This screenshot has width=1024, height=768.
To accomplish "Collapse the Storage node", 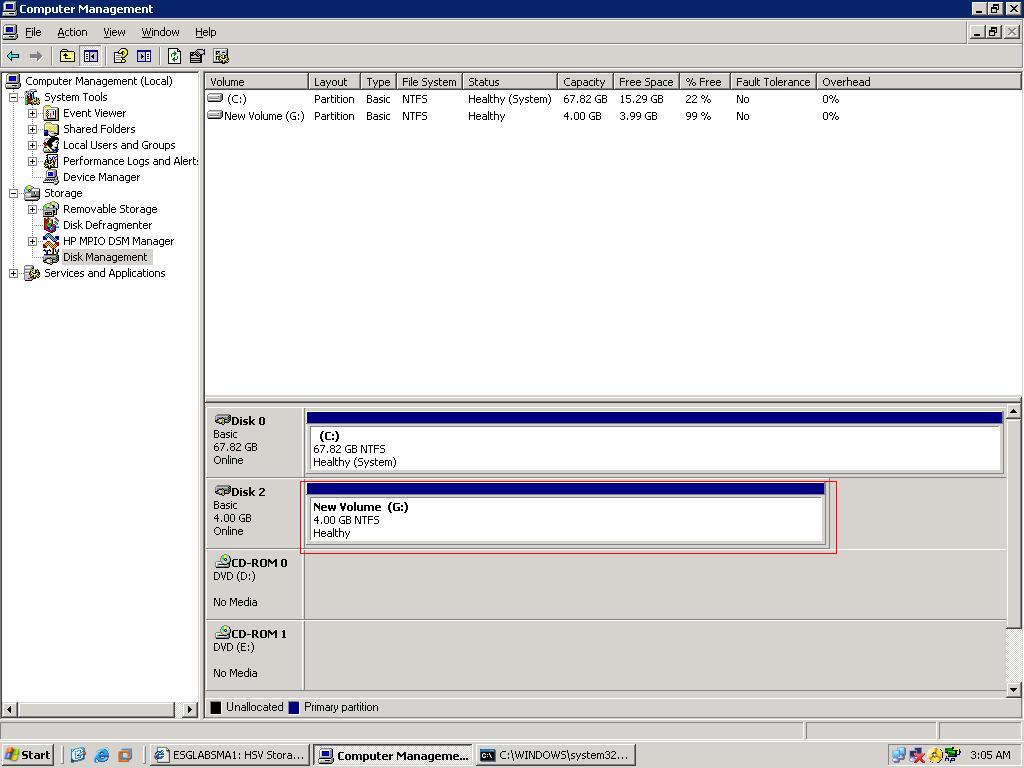I will point(14,193).
